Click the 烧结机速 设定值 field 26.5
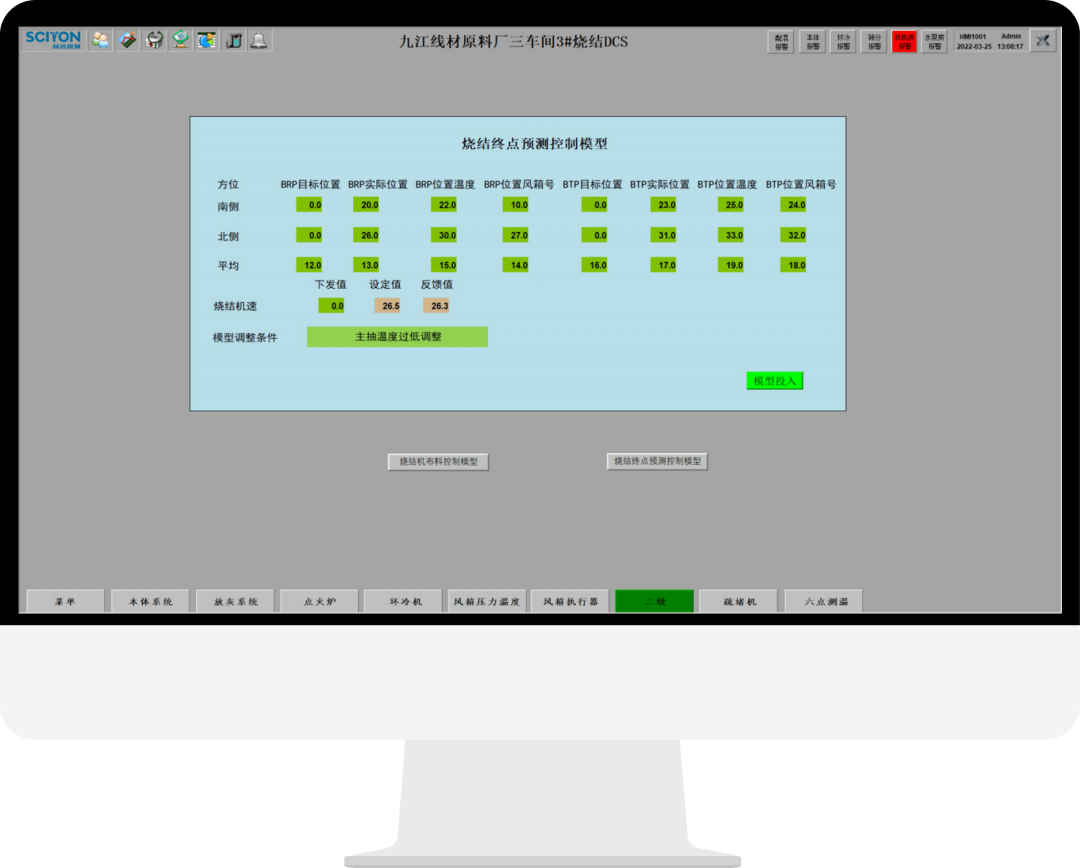 (387, 306)
